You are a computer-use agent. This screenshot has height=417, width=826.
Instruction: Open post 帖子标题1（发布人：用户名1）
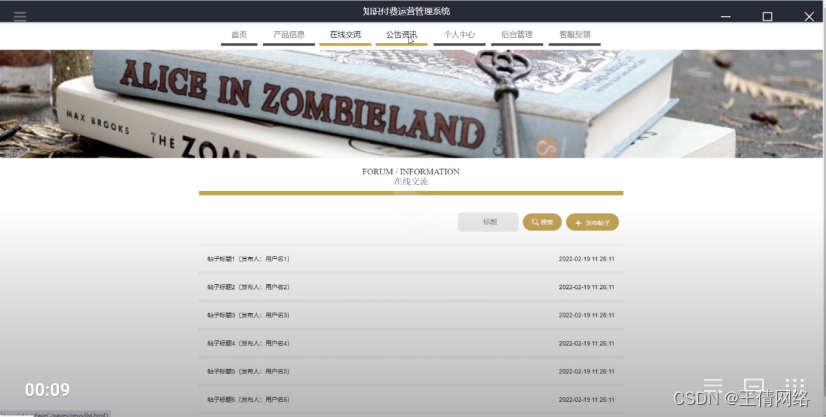[248, 259]
